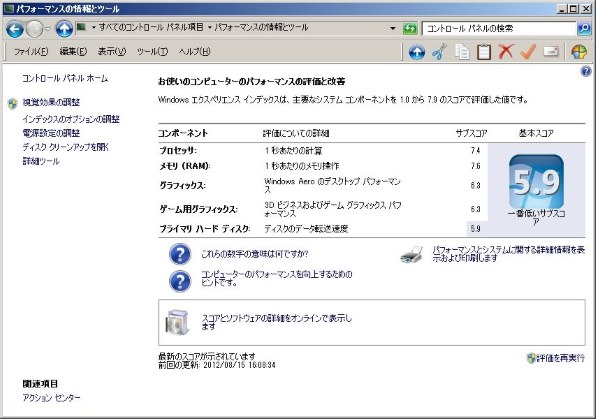Open the ヘルプ(H) menu
596x419 pixels.
(194, 51)
